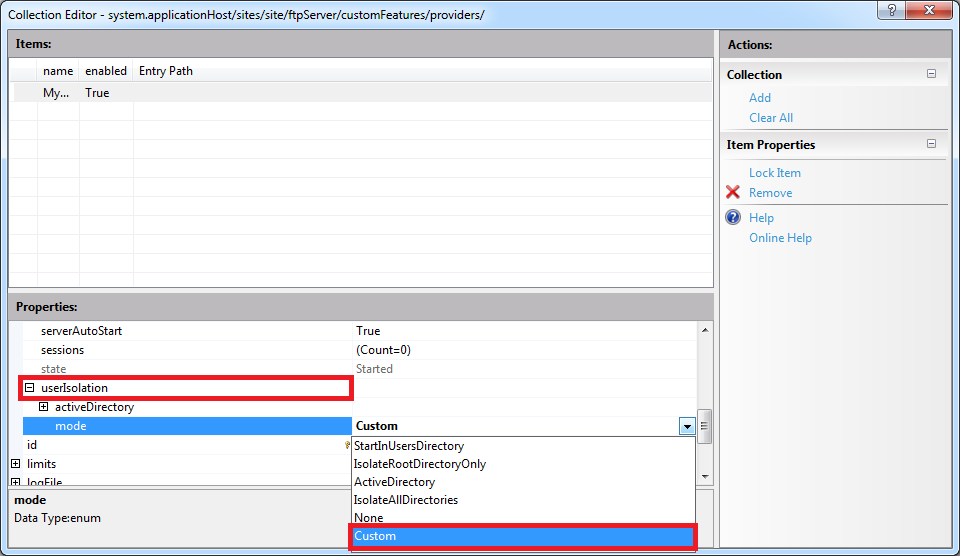Viewport: 960px width, 556px height.
Task: Select IsolateAllDirectories mode option
Action: point(406,500)
